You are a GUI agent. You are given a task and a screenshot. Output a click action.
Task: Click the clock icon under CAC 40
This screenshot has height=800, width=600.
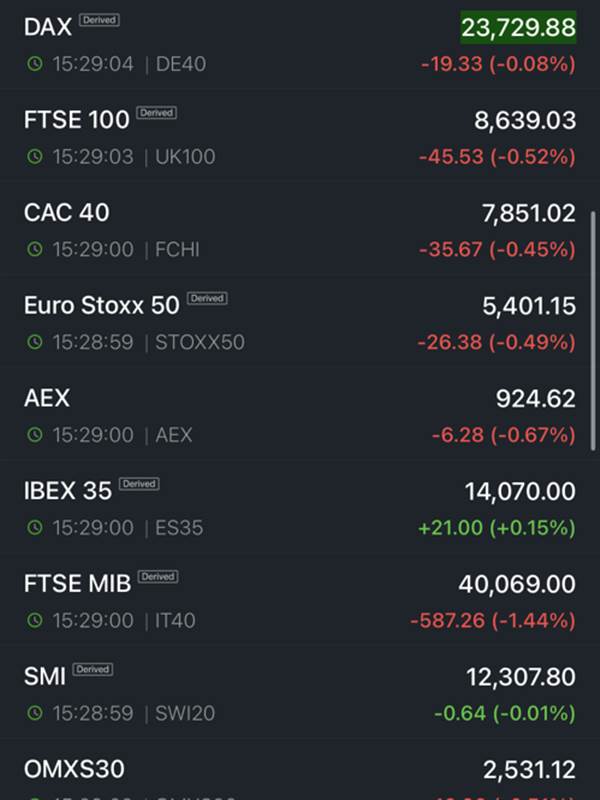[35, 249]
